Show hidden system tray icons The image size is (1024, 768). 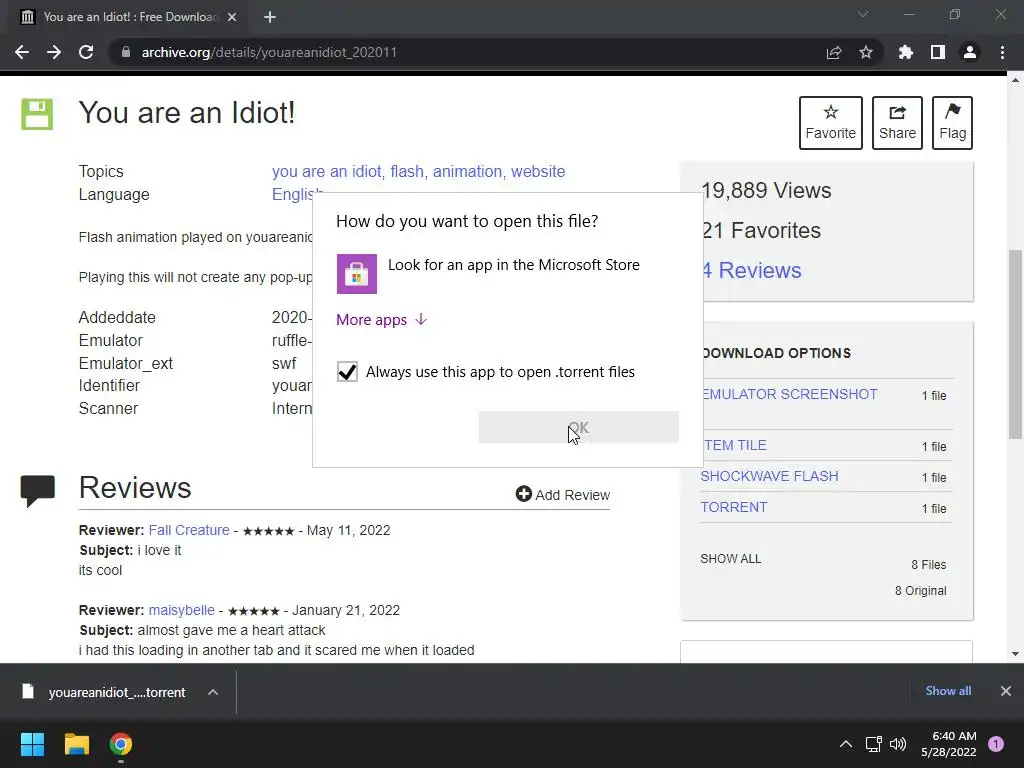(x=846, y=744)
